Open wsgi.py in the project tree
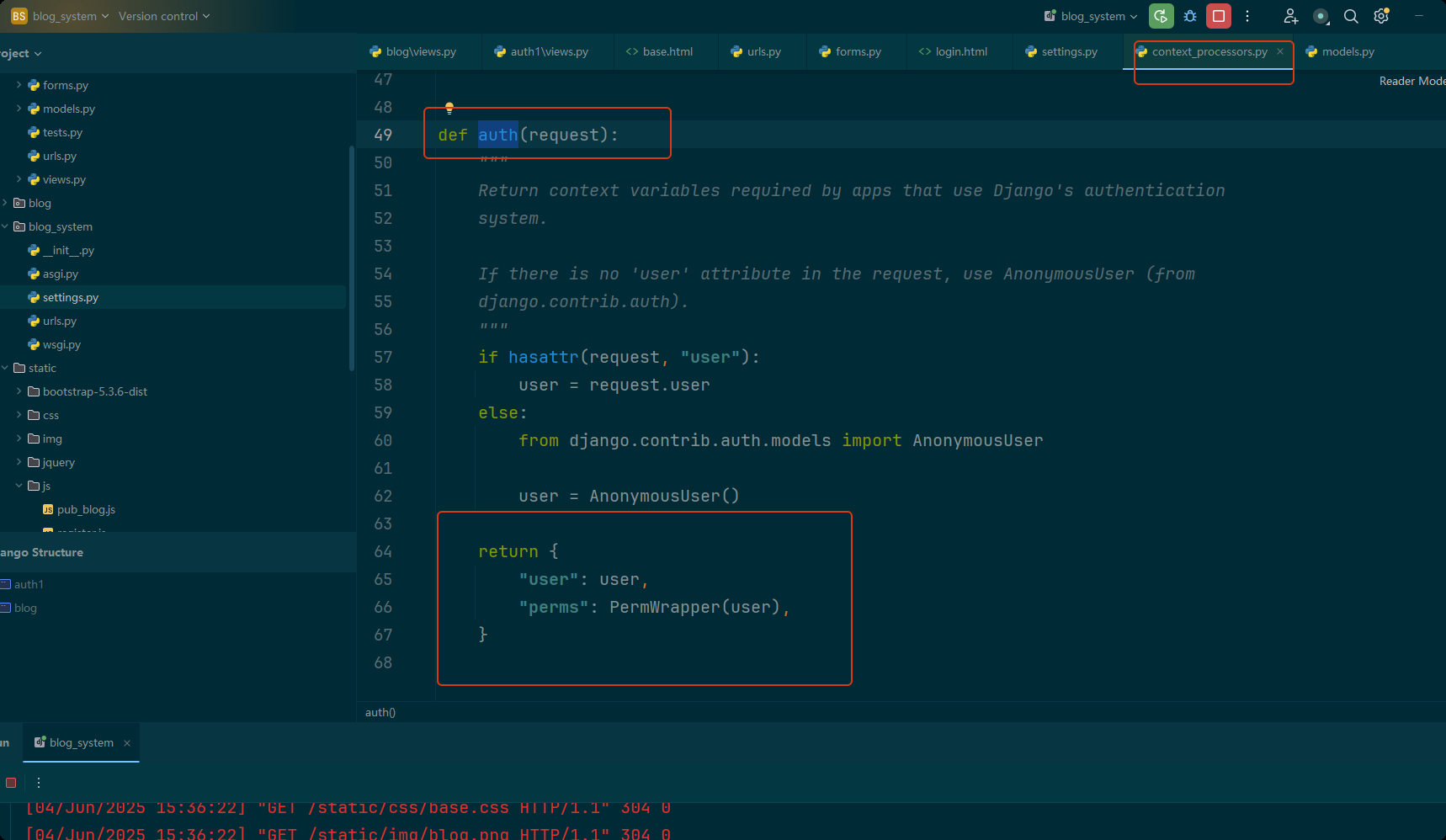 coord(61,344)
